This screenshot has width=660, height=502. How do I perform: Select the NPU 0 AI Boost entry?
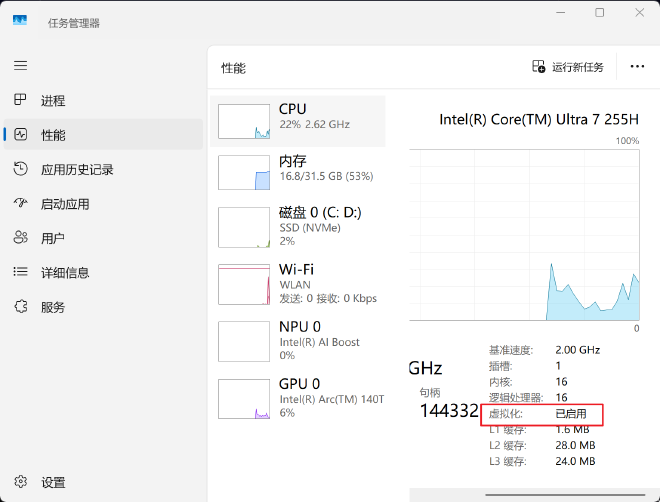click(x=298, y=340)
